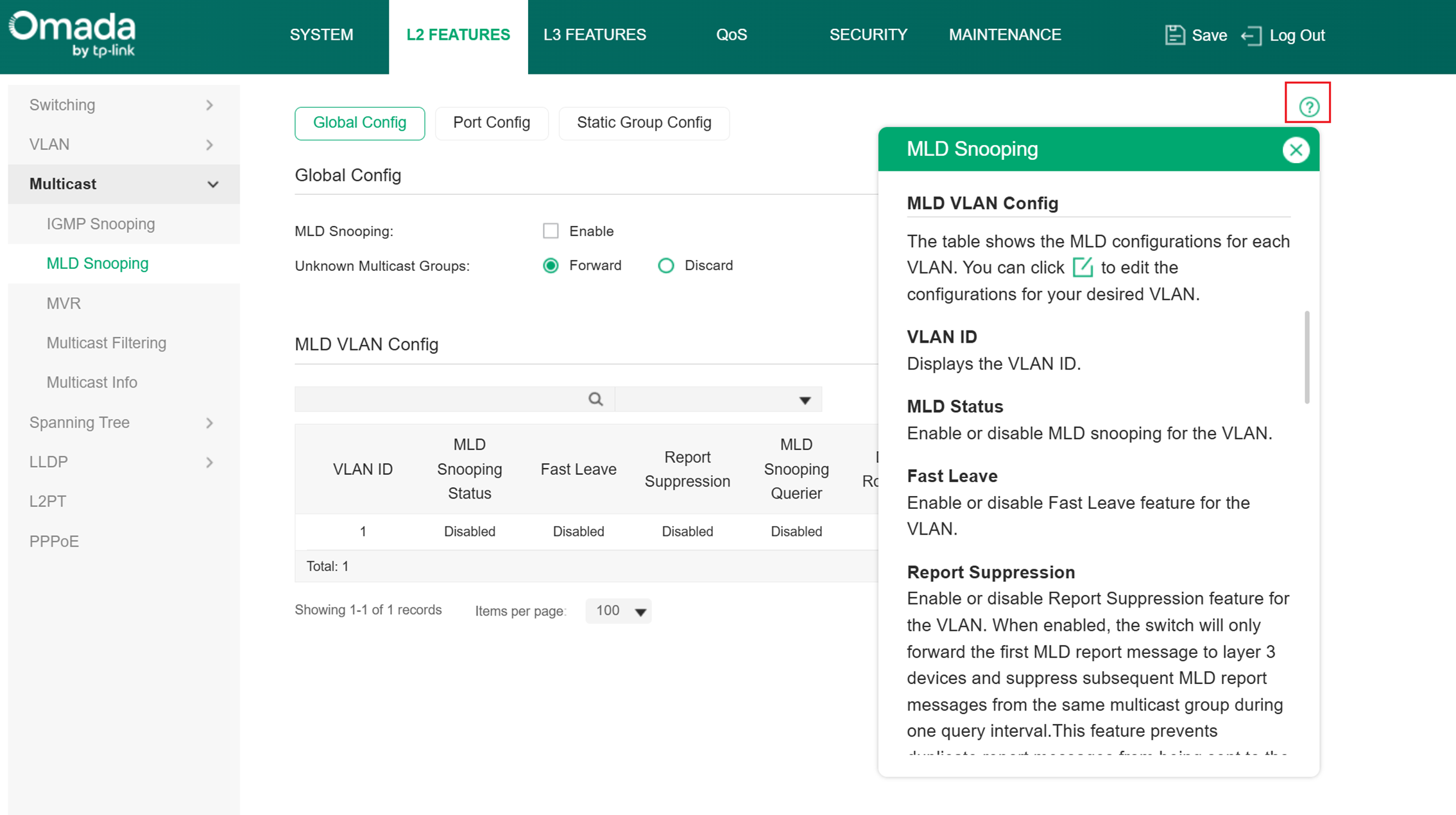1456x815 pixels.
Task: Open the items per page dropdown
Action: pos(619,611)
